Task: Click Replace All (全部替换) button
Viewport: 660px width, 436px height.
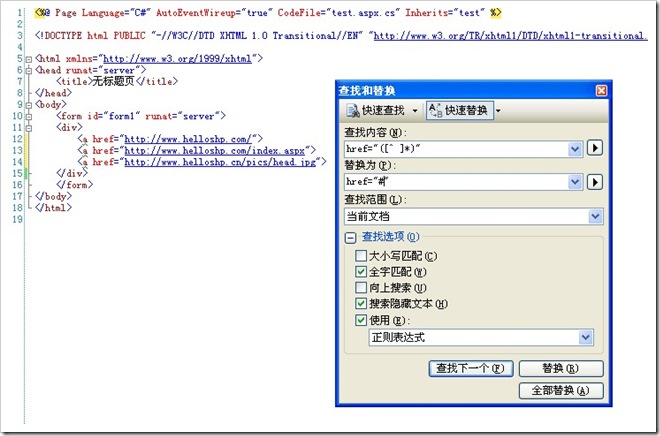Action: [x=561, y=391]
